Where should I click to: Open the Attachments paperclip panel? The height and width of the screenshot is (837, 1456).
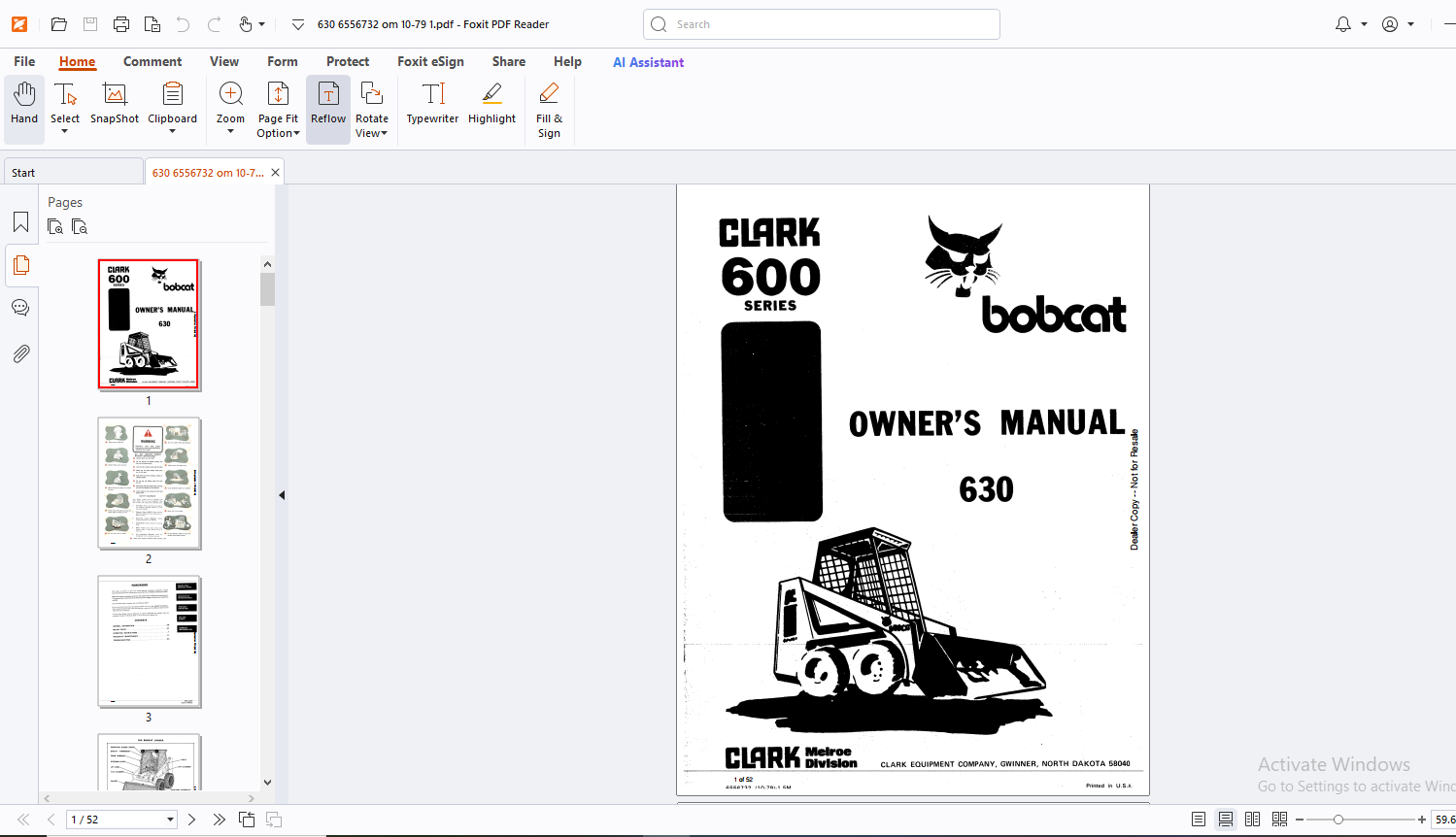(x=20, y=353)
